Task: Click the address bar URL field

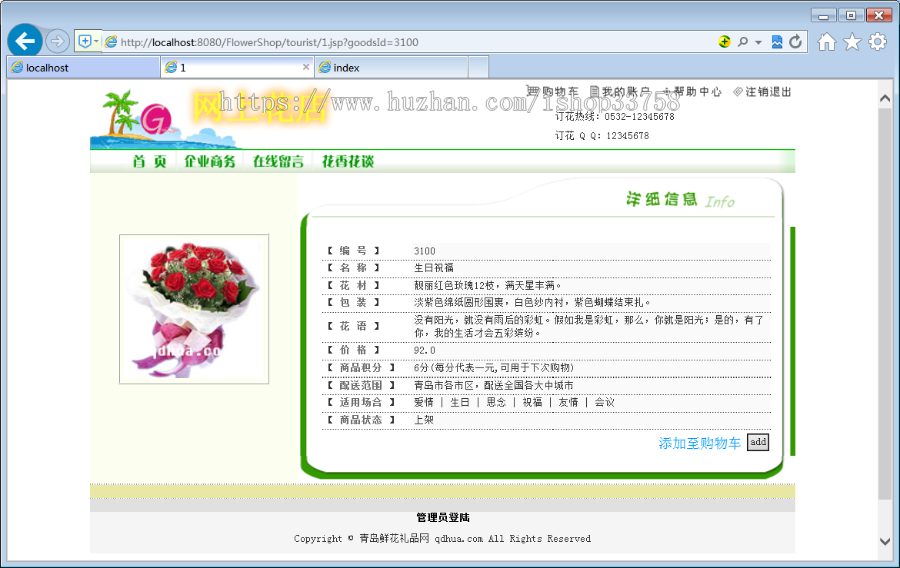Action: pos(408,42)
